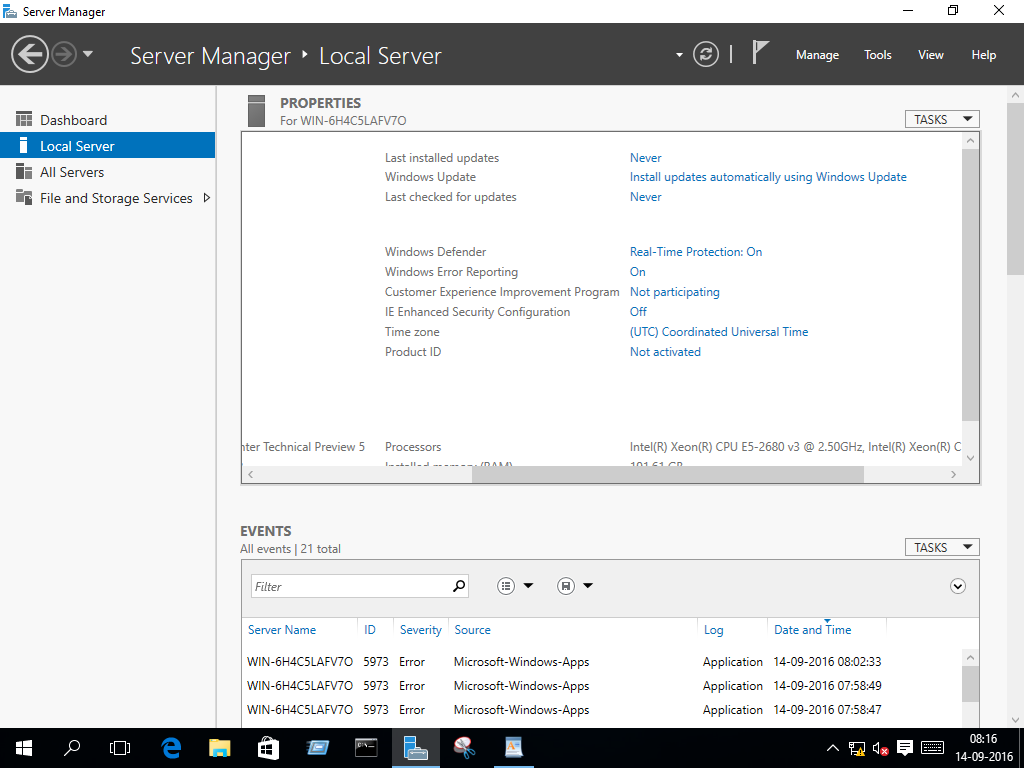Show hidden system tray icons
The height and width of the screenshot is (768, 1024).
point(833,748)
